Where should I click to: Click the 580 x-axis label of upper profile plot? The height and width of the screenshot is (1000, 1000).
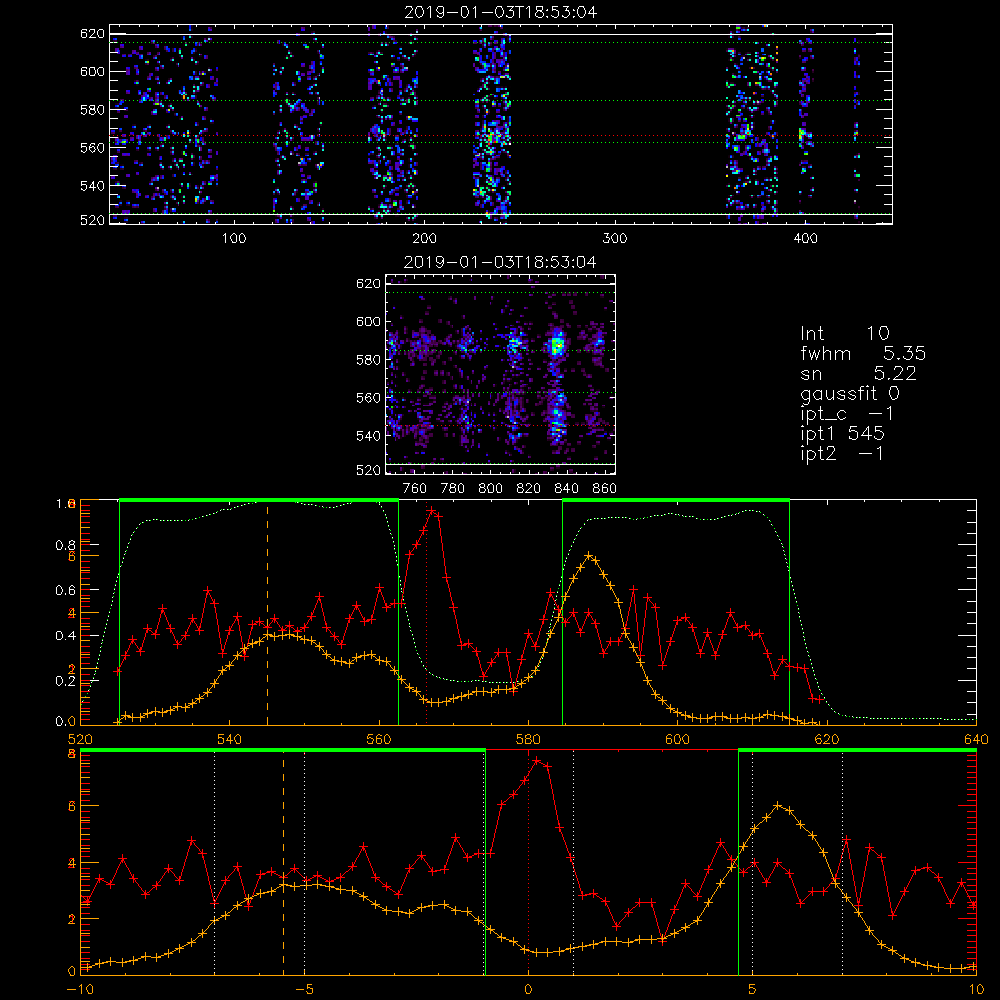[528, 739]
